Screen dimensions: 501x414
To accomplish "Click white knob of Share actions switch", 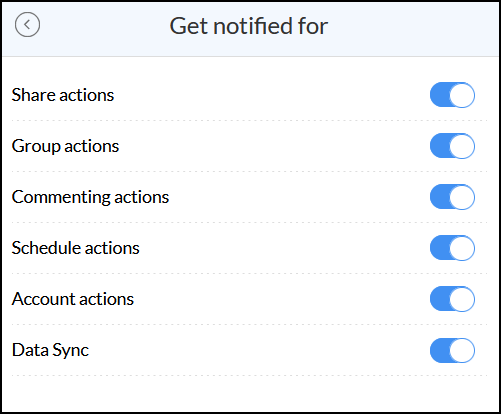I will tap(462, 95).
